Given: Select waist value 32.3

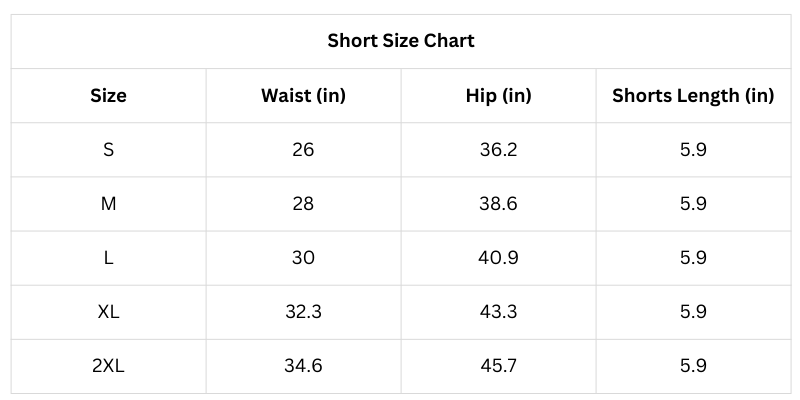Looking at the screenshot, I should (x=303, y=312).
